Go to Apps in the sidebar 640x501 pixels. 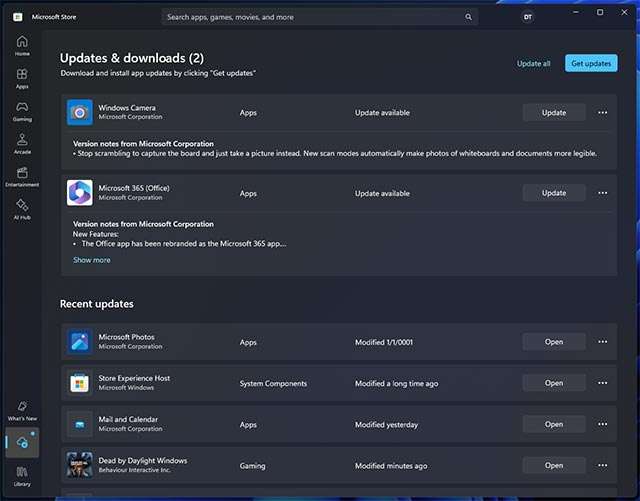tap(22, 75)
